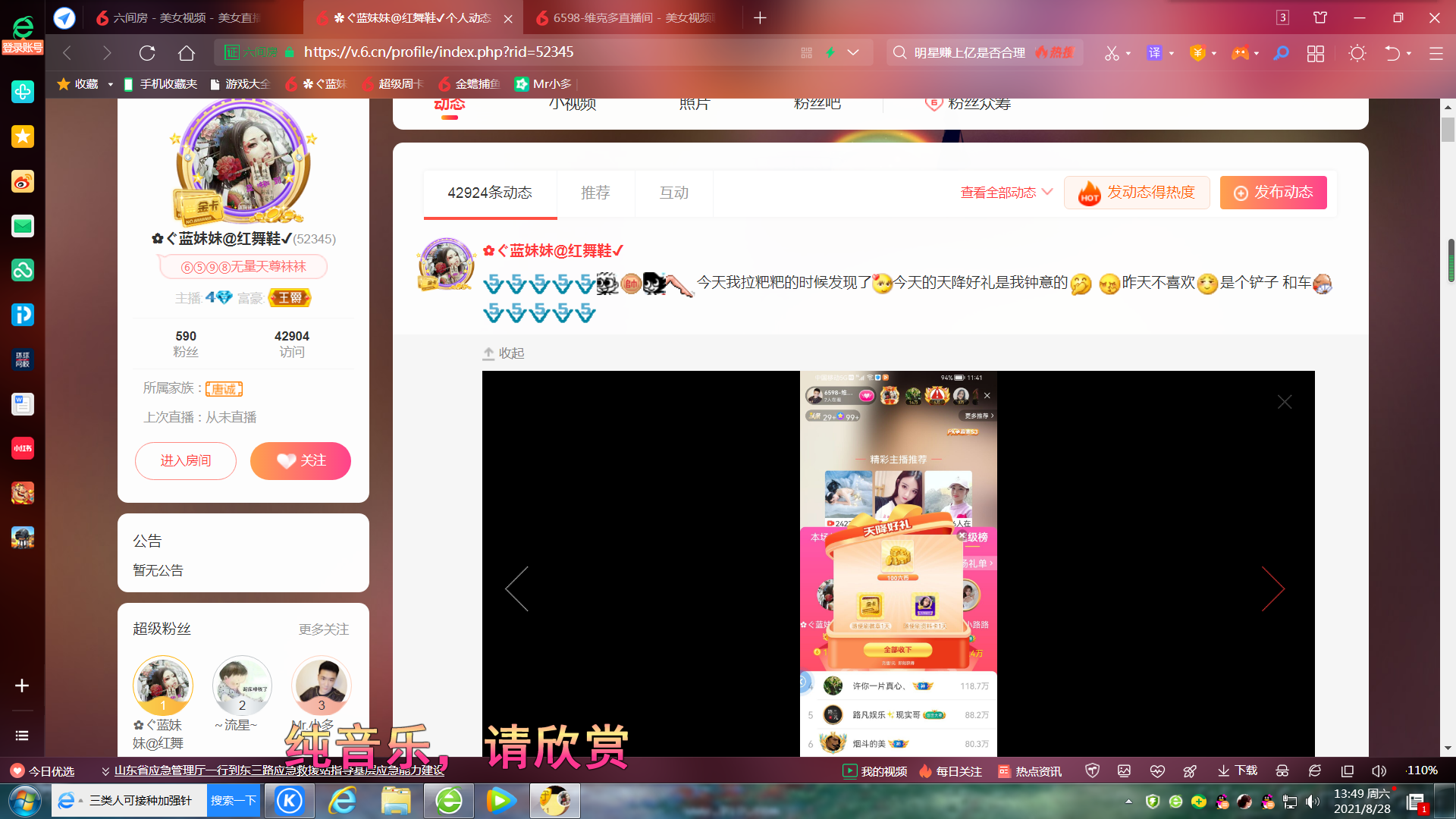This screenshot has height=819, width=1456.
Task: Open the browser hamburger menu
Action: [x=1436, y=53]
